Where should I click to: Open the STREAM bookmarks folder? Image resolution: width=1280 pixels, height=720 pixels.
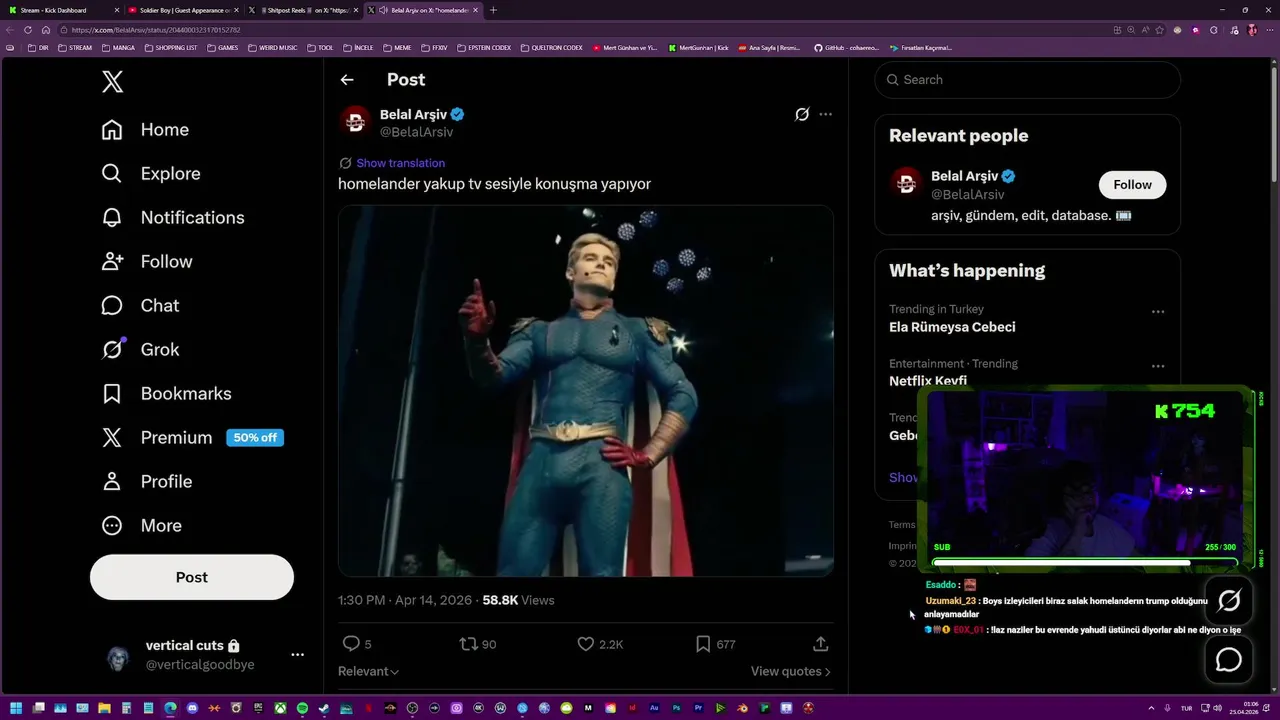click(75, 48)
